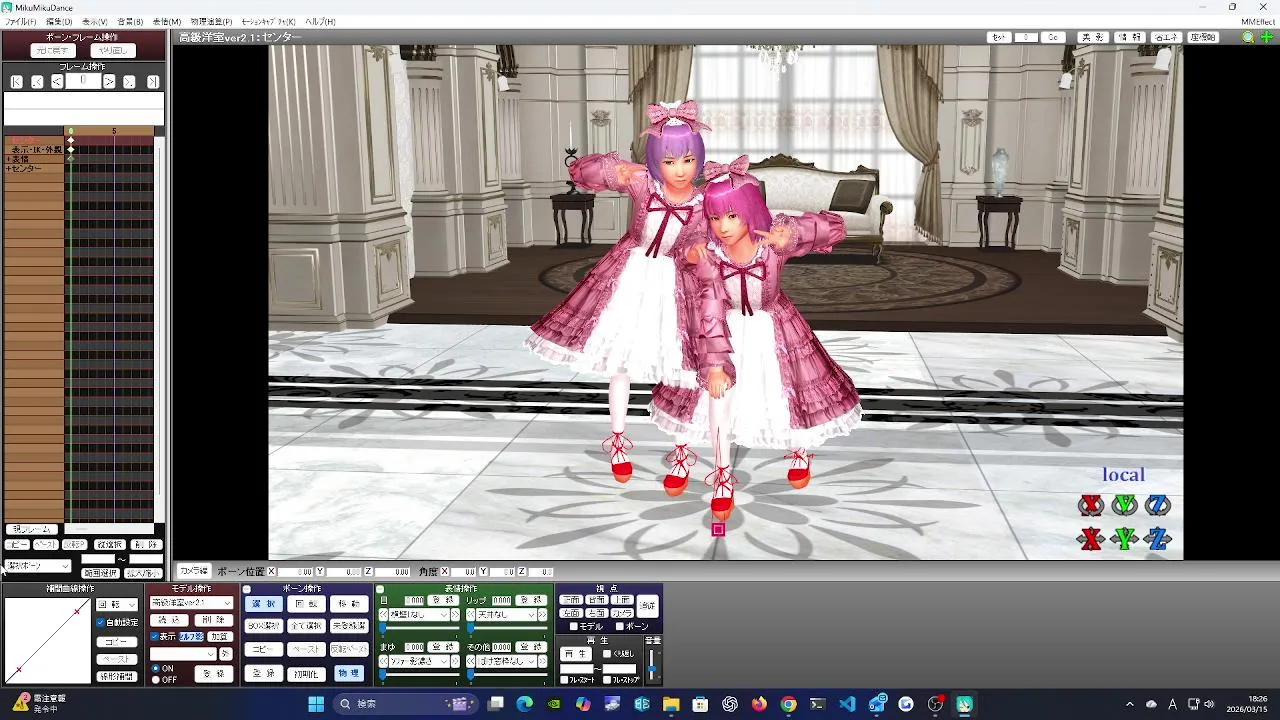Toggle the くり返し repeat checkbox

[607, 653]
